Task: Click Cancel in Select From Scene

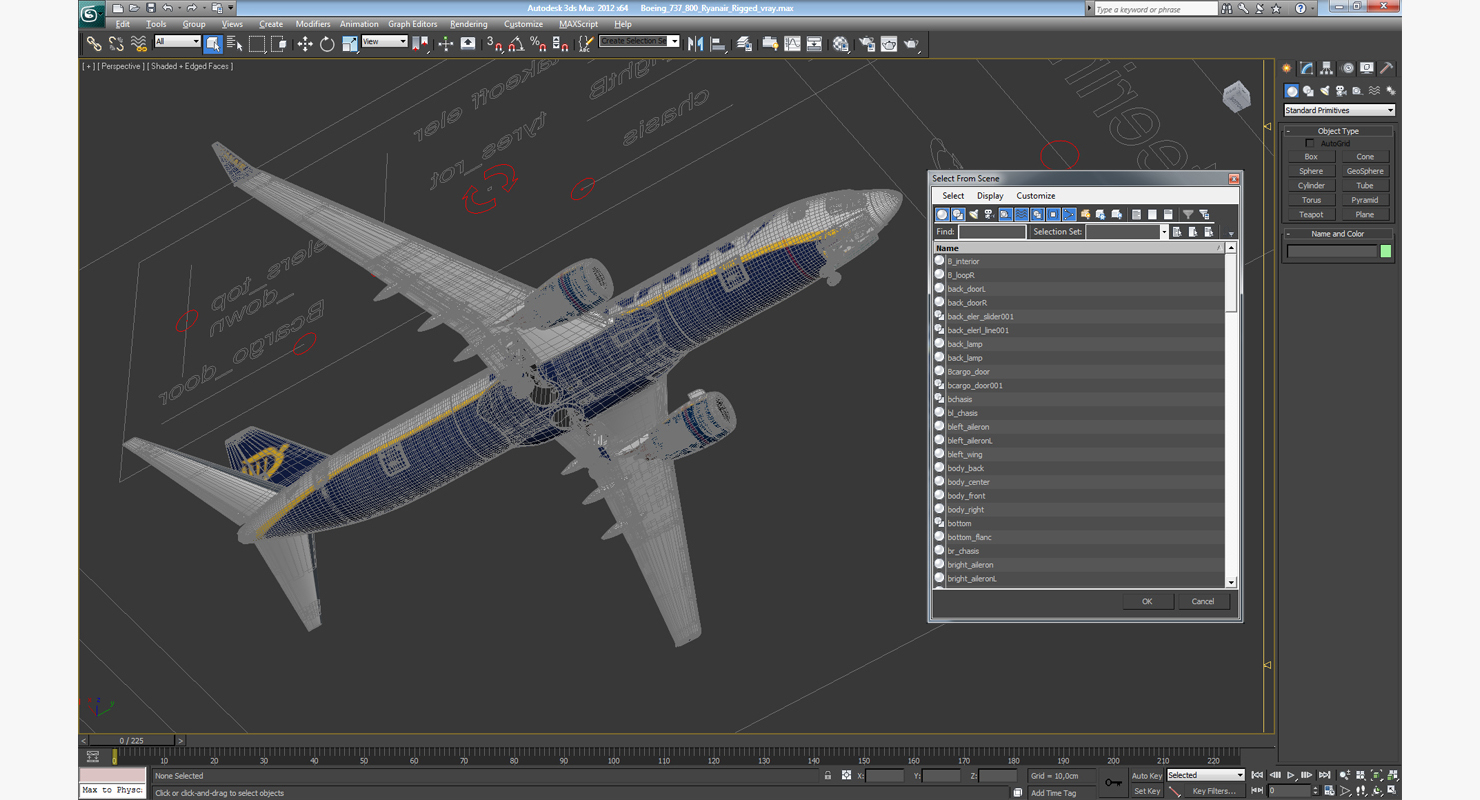Action: coord(1203,601)
